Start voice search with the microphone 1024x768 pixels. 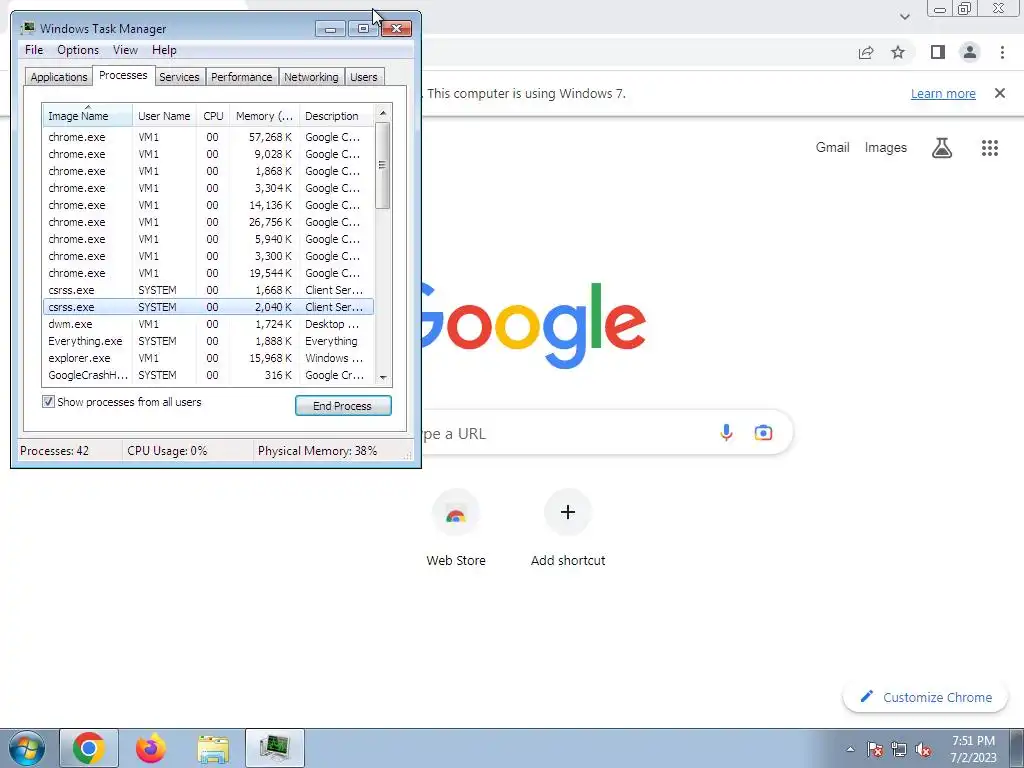[726, 432]
